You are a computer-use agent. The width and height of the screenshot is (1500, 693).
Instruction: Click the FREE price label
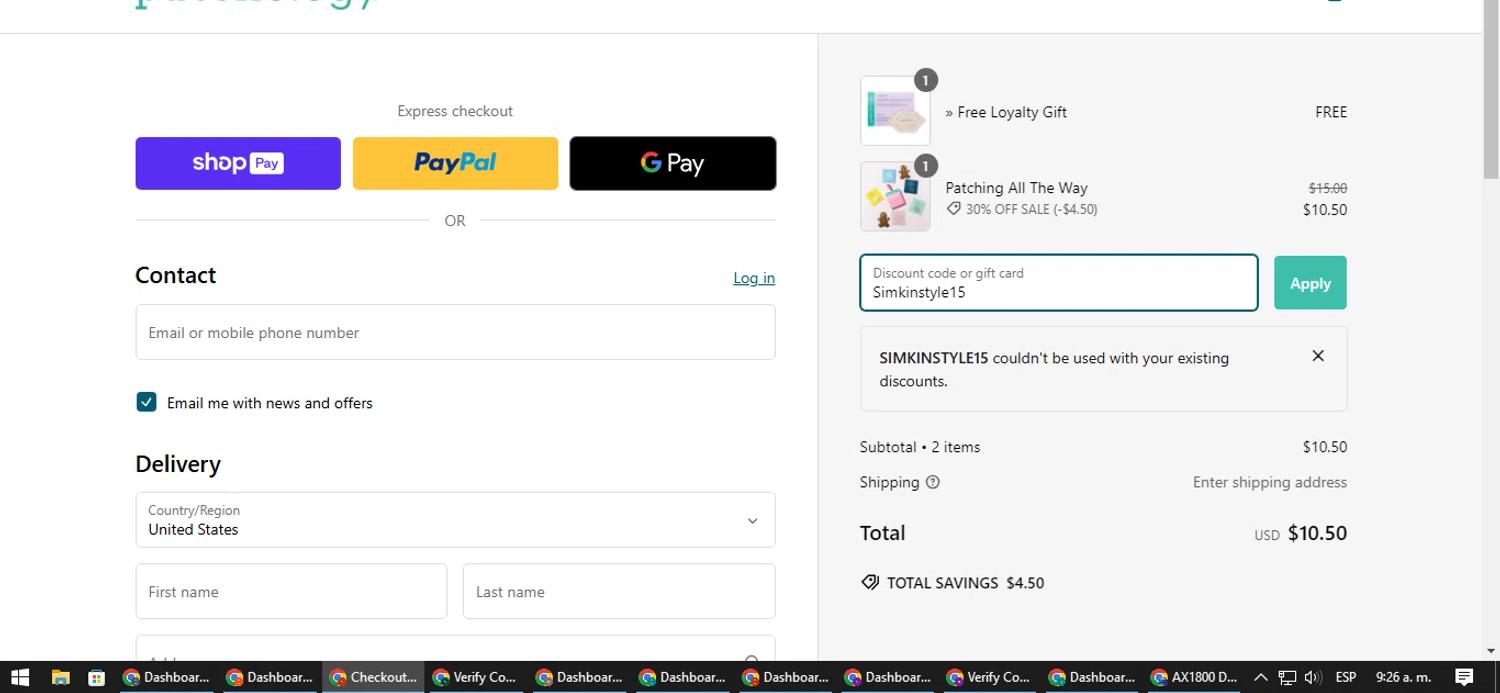point(1331,112)
